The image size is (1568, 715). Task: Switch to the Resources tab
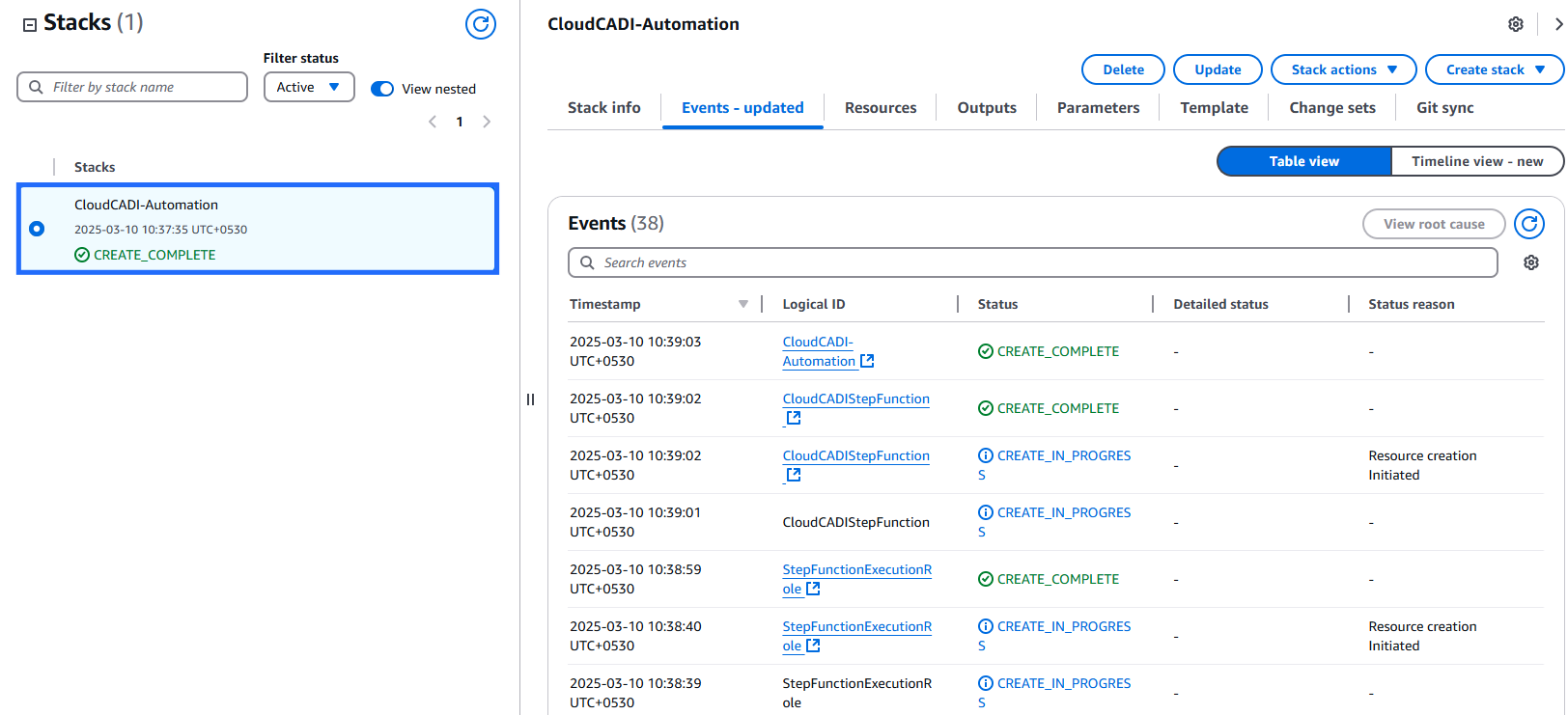881,108
